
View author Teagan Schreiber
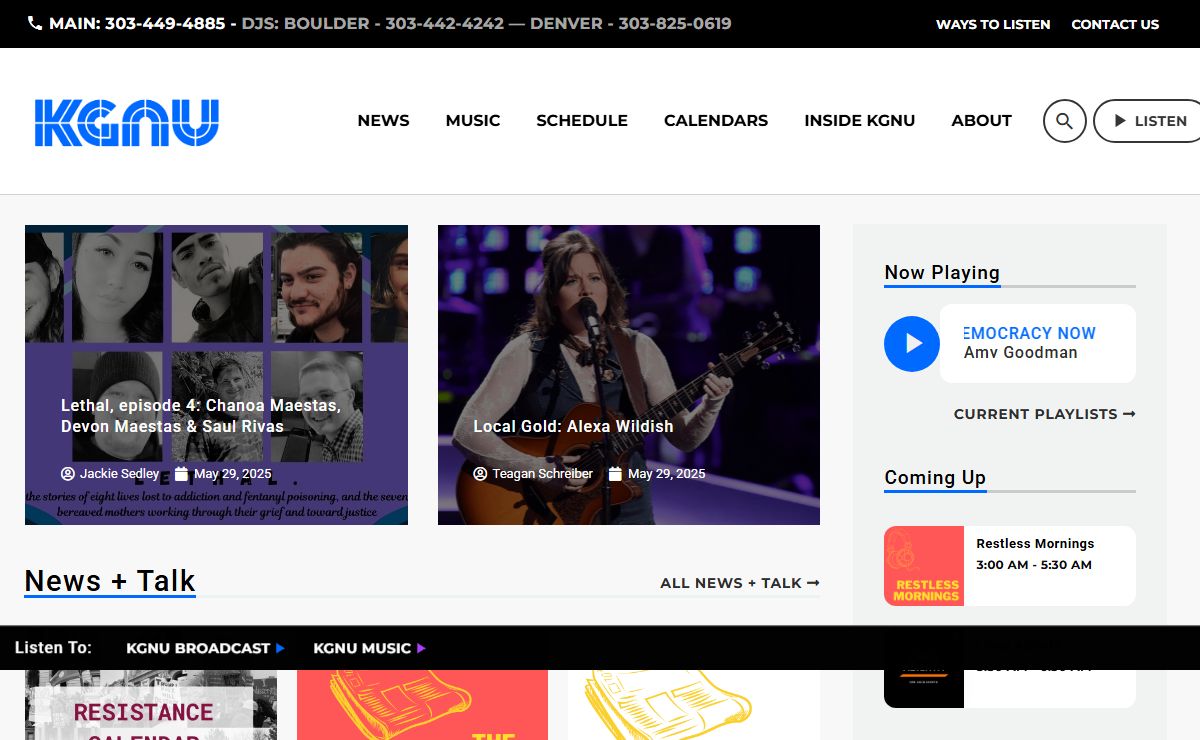542,474
